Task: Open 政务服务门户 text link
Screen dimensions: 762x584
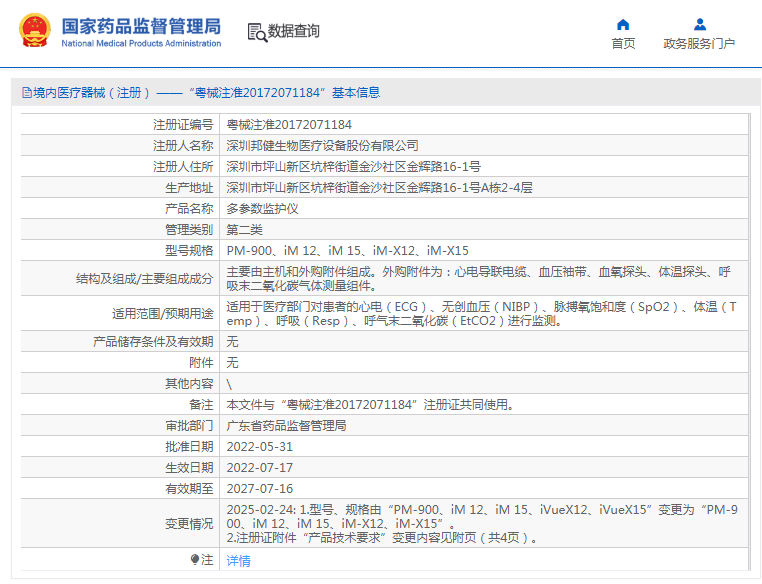Action: point(699,44)
